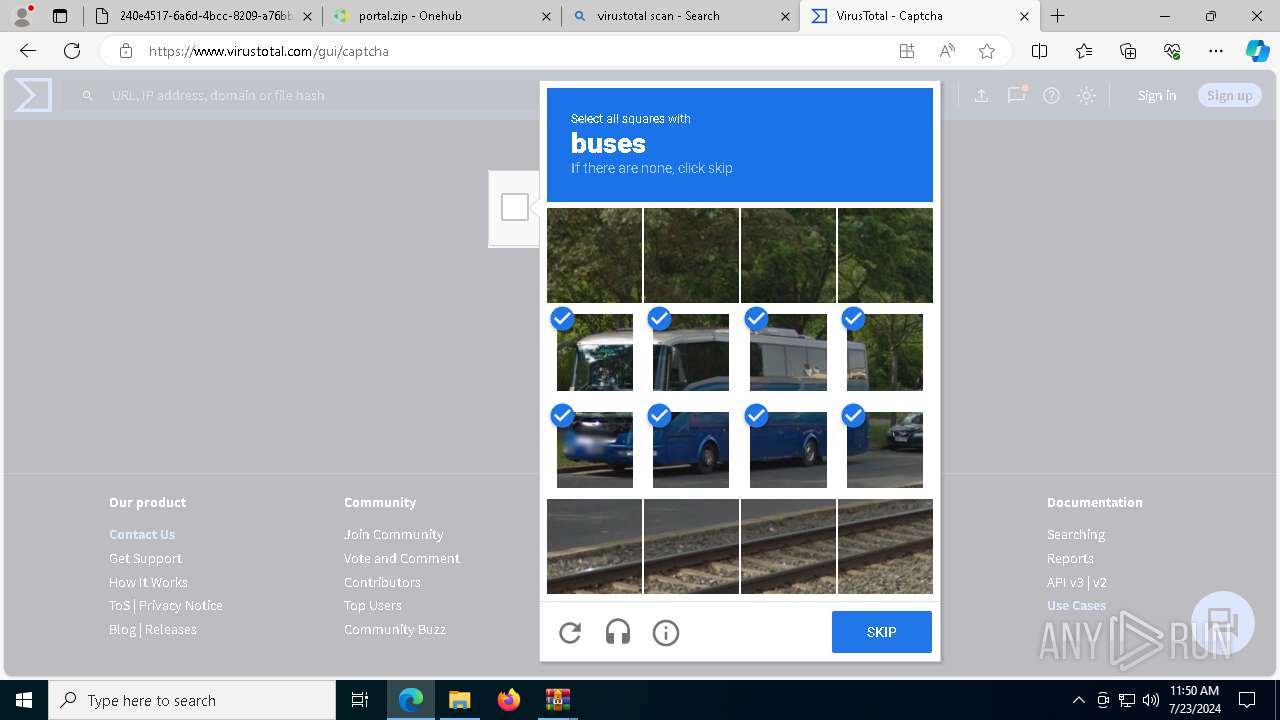Image resolution: width=1280 pixels, height=720 pixels.
Task: Open captcha help information icon
Action: [666, 632]
